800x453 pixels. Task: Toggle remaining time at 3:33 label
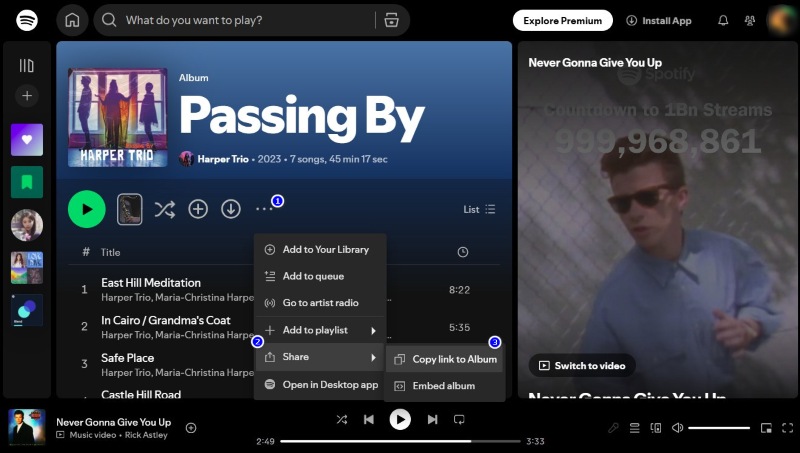[535, 441]
